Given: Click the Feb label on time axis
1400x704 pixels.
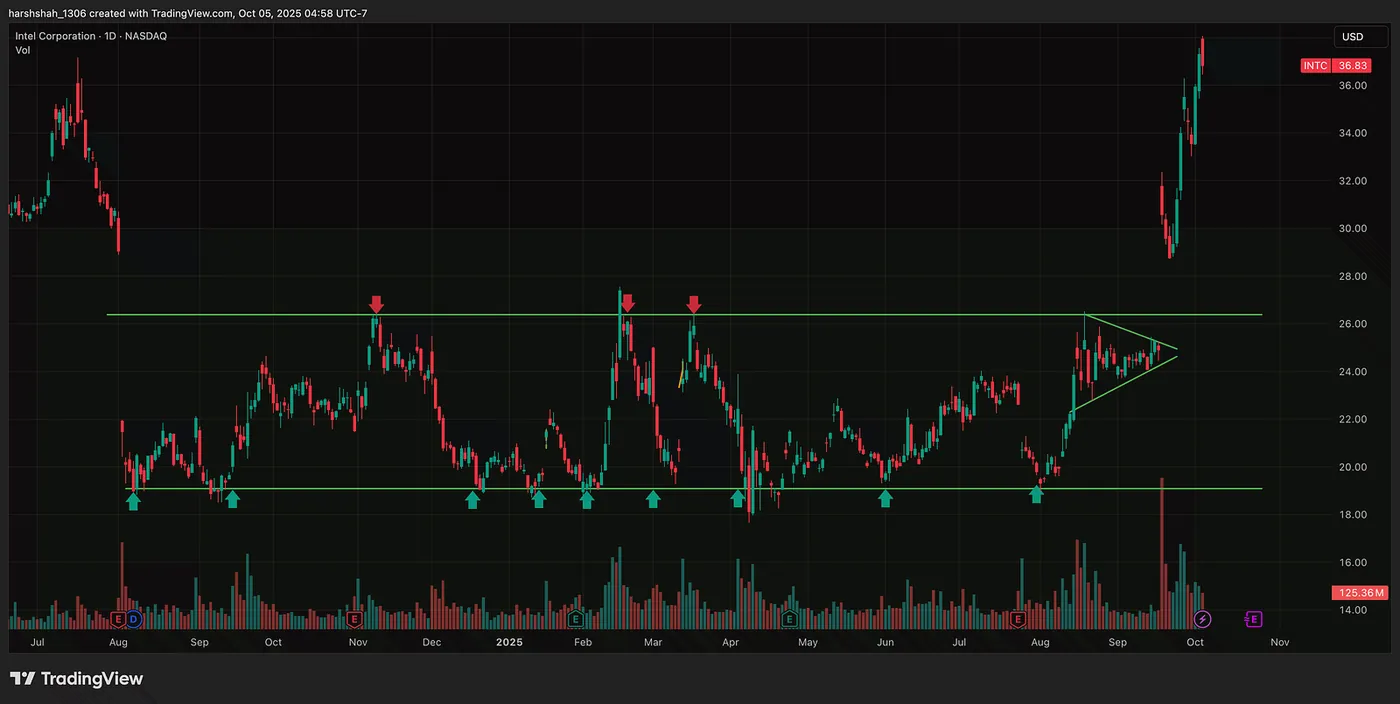Looking at the screenshot, I should point(582,642).
